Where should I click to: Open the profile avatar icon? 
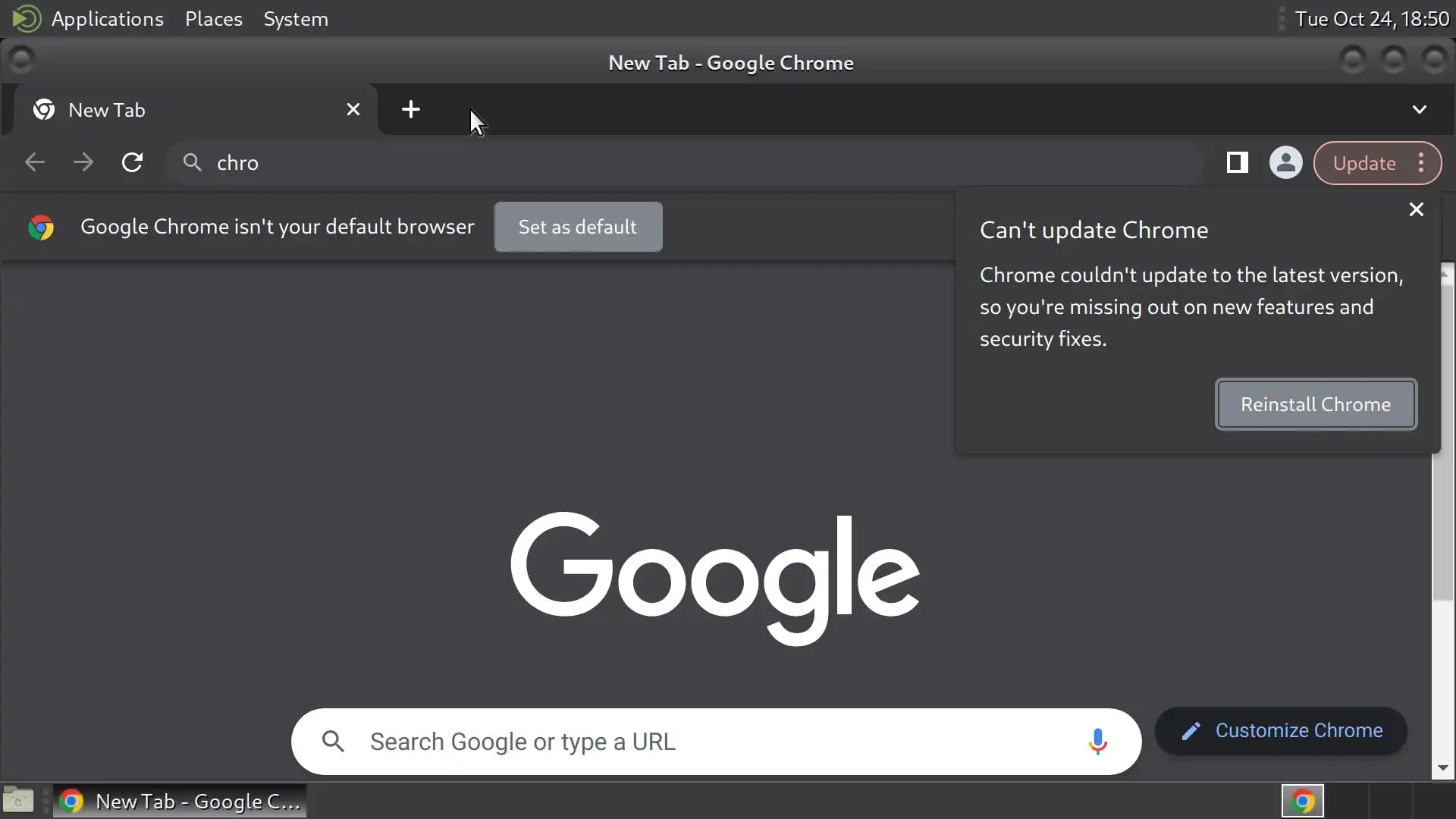[1285, 162]
